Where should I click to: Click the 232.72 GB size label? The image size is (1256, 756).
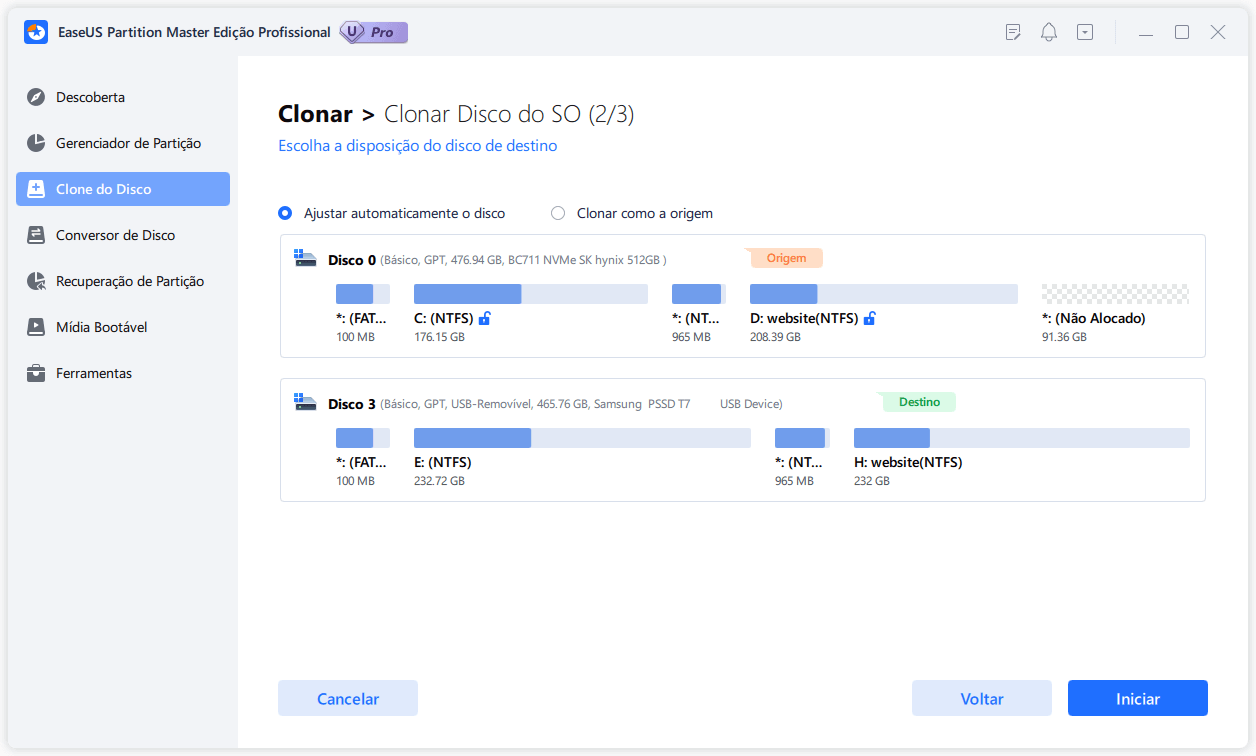(x=439, y=481)
